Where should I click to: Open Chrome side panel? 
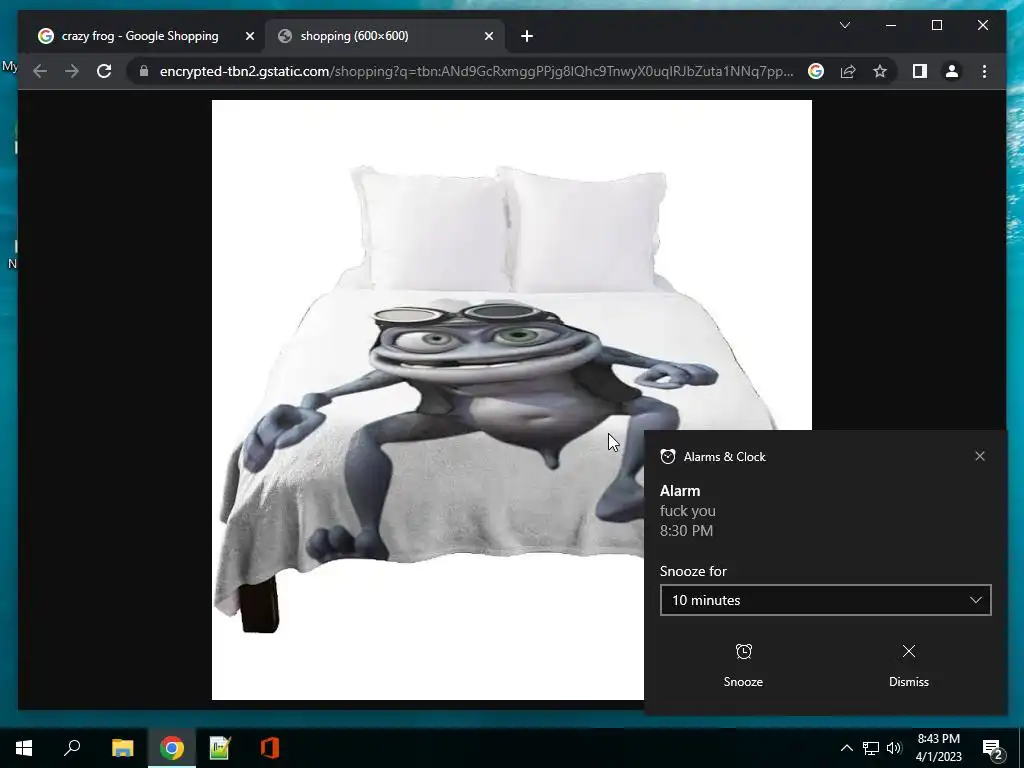click(x=920, y=71)
